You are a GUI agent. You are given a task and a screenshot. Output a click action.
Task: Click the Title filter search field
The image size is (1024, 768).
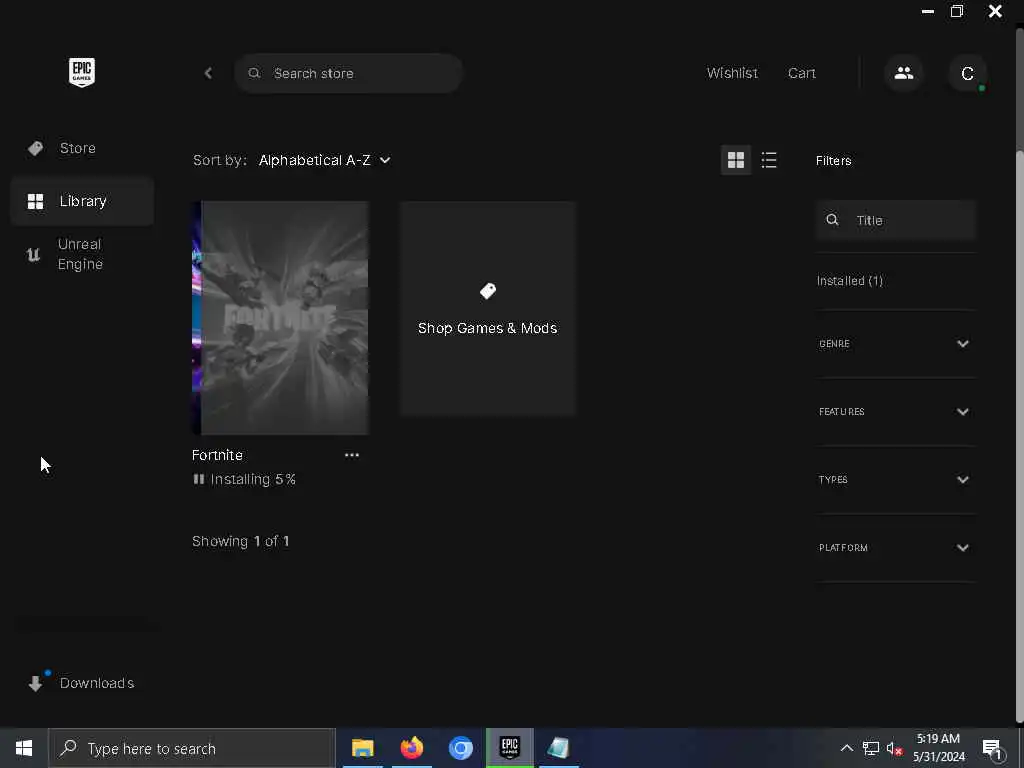pos(895,220)
